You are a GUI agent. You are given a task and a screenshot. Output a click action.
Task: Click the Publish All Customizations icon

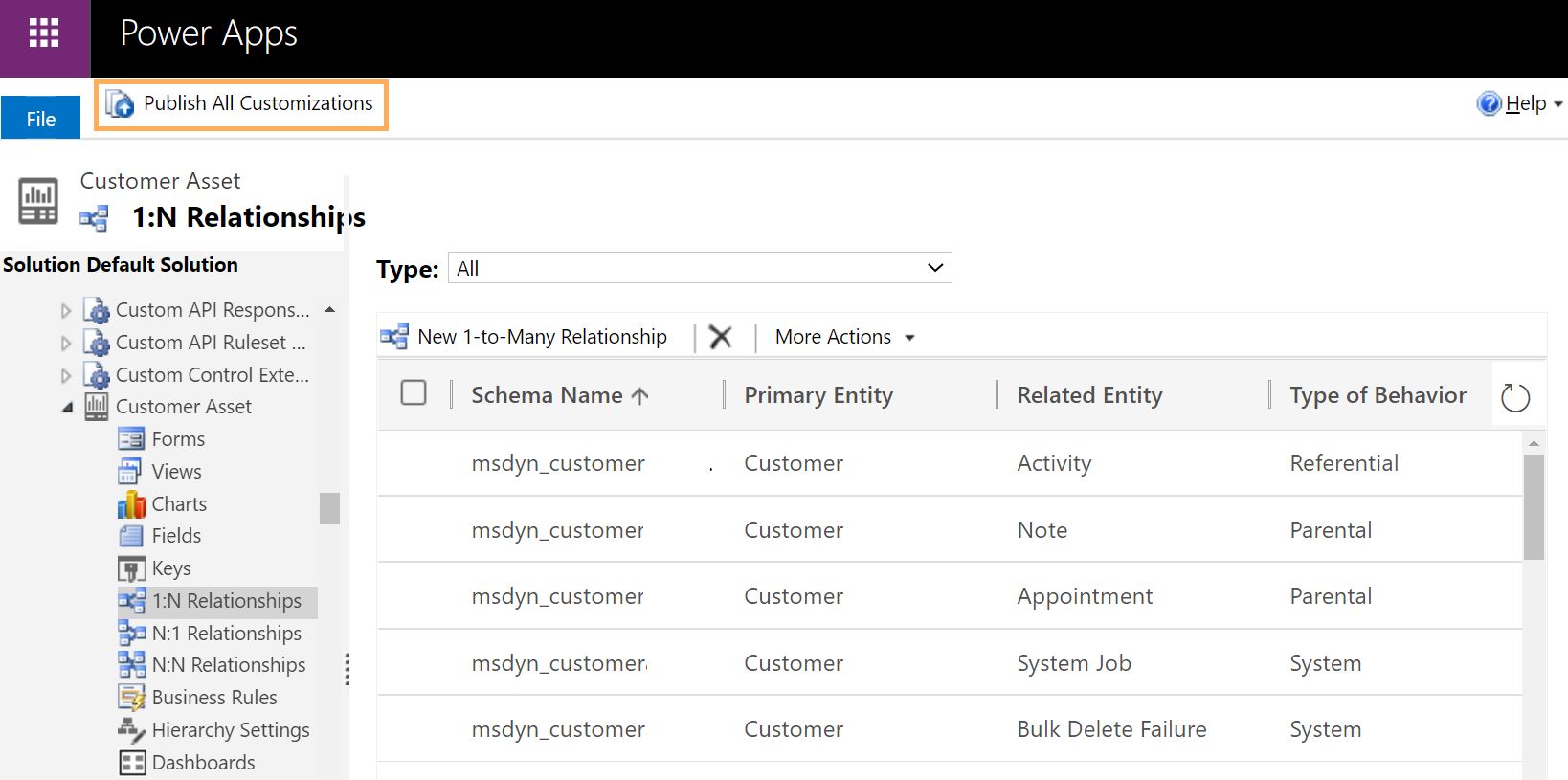tap(120, 103)
